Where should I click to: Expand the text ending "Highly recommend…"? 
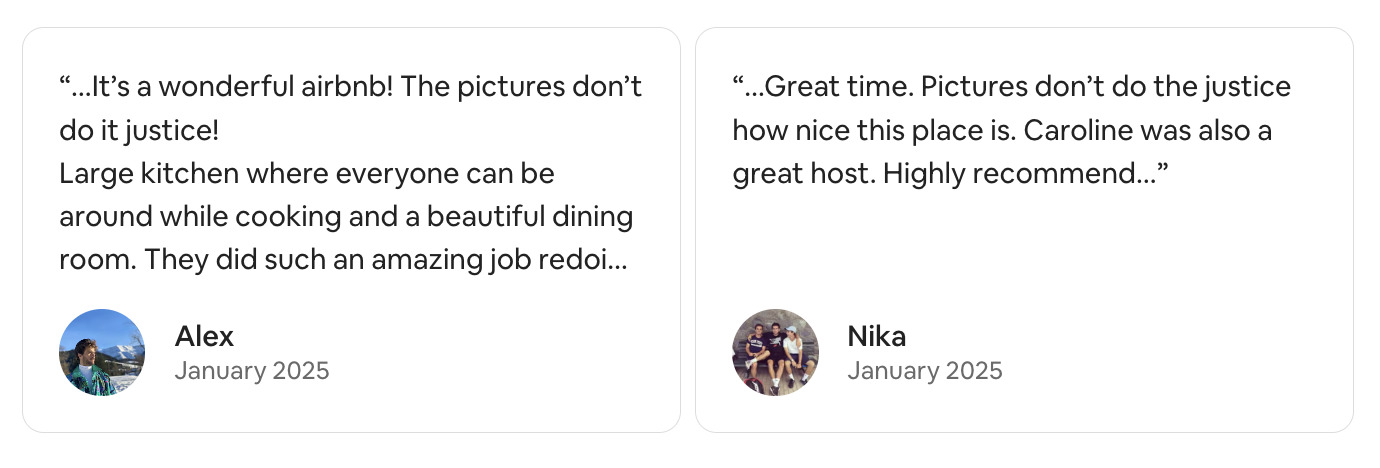point(1026,174)
